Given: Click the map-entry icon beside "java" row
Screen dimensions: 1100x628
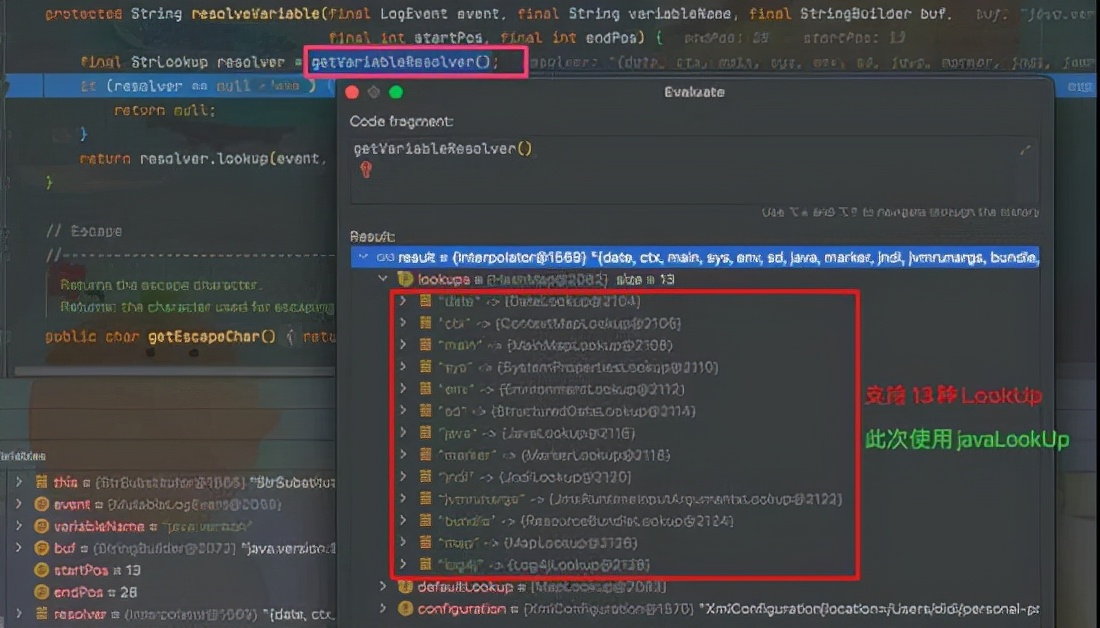Looking at the screenshot, I should click(x=425, y=433).
